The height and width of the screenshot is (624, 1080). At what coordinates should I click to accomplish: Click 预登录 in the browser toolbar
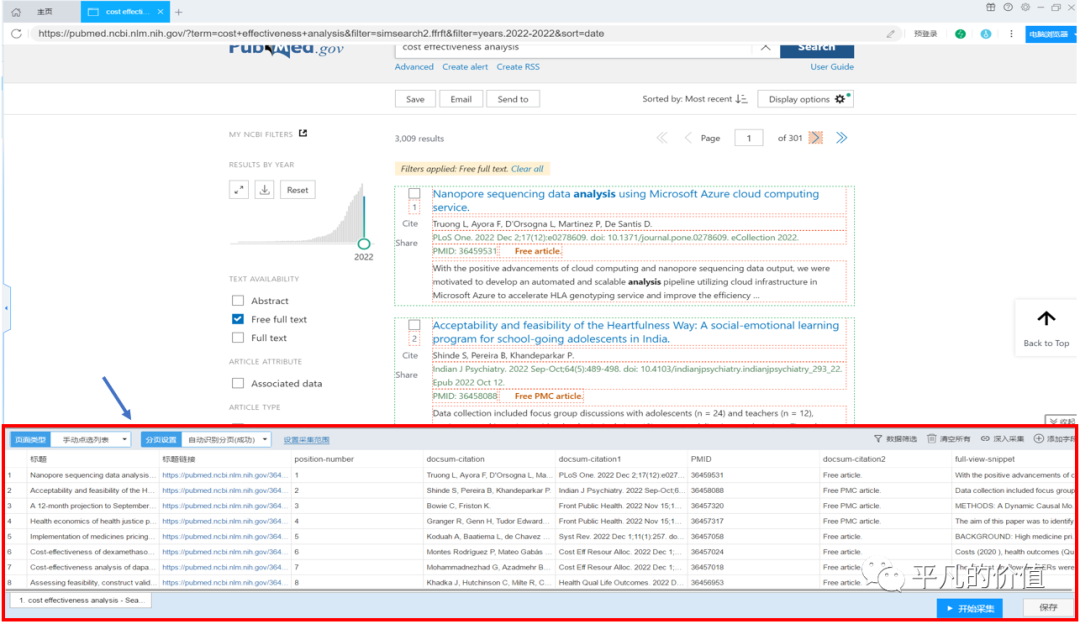[925, 34]
